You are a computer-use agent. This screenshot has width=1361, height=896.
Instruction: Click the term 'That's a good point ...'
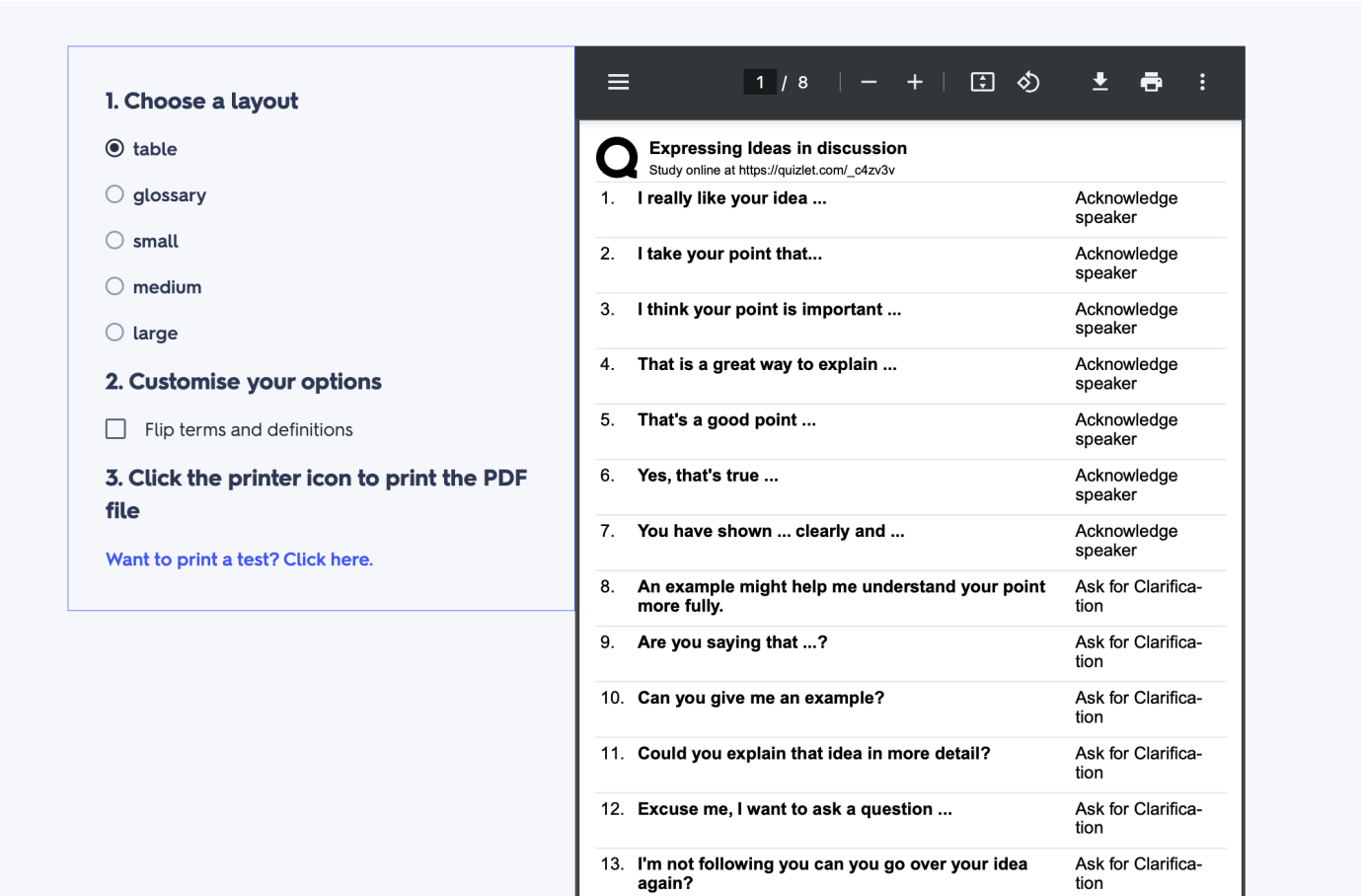726,420
